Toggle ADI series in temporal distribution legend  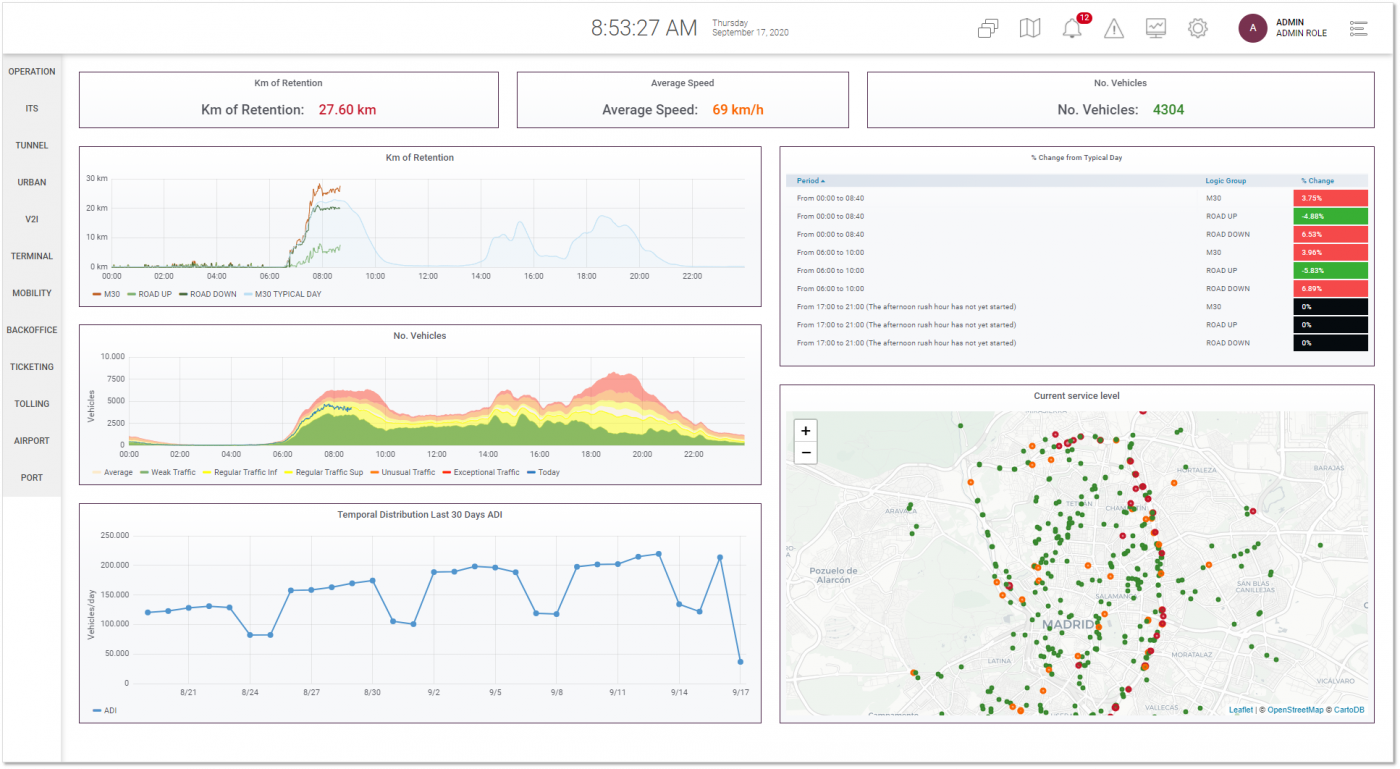[x=105, y=710]
